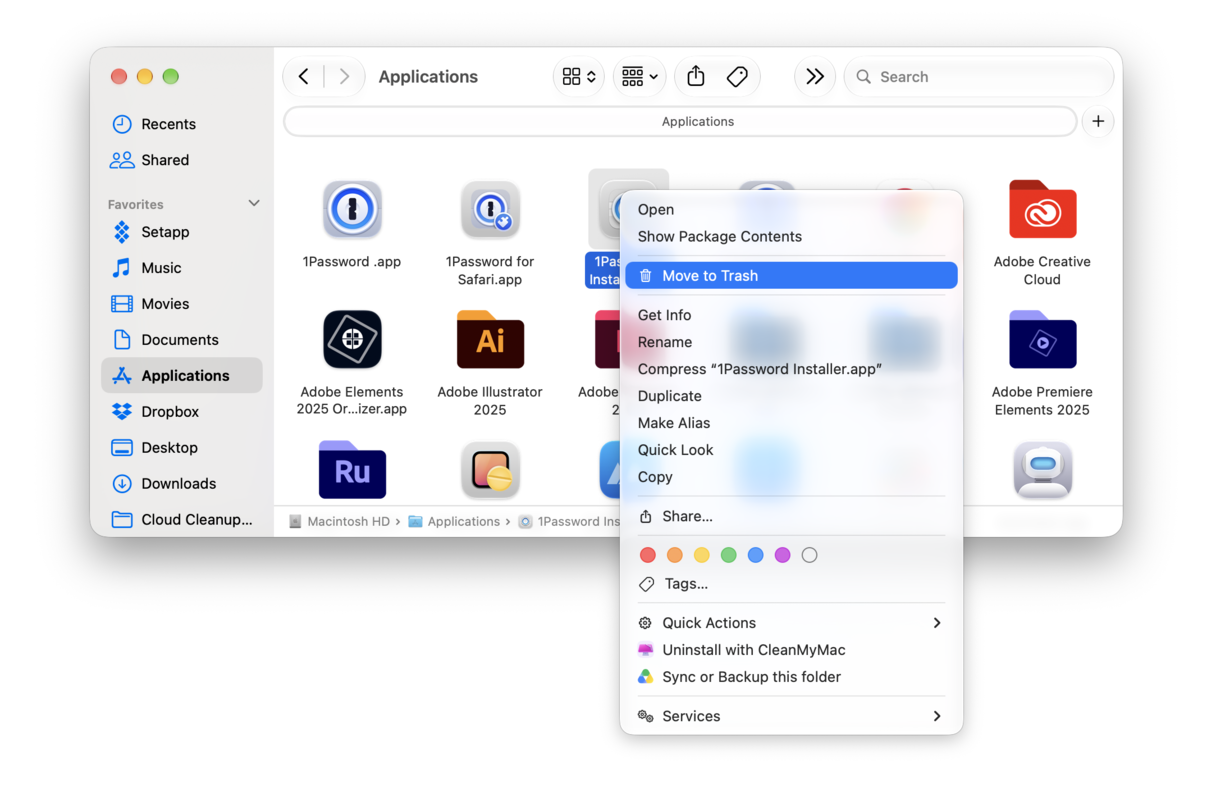
Task: Select the Adobe Illustrator 2025 folder icon
Action: [x=490, y=340]
